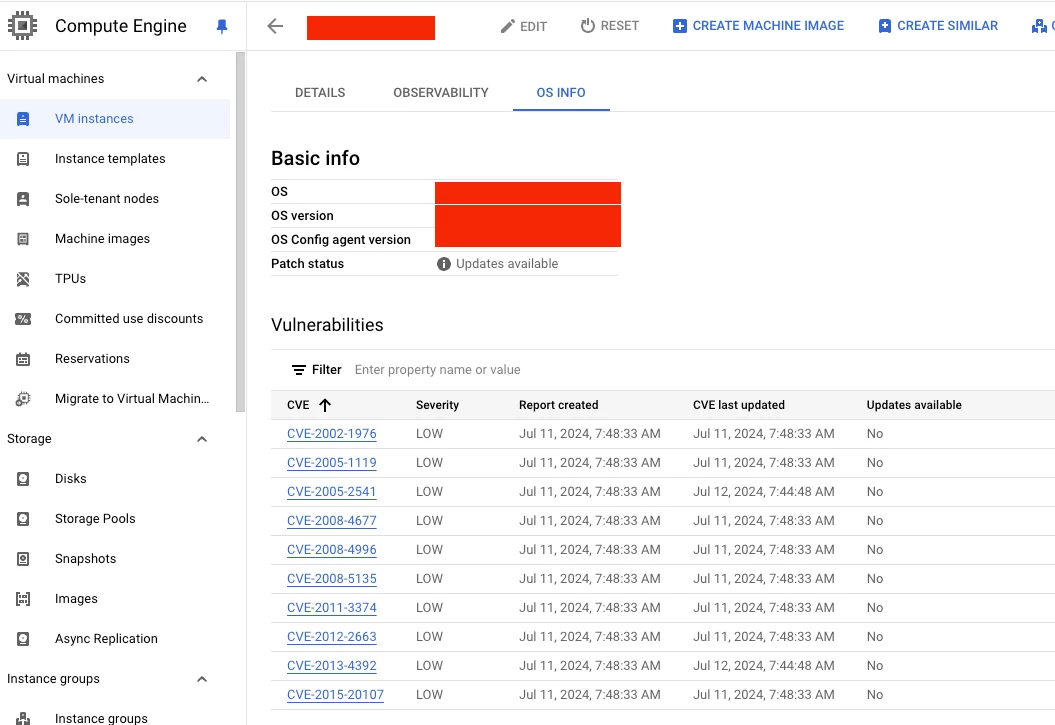Click the Updates available patch status text
Viewport: 1055px width, 725px height.
tap(507, 264)
